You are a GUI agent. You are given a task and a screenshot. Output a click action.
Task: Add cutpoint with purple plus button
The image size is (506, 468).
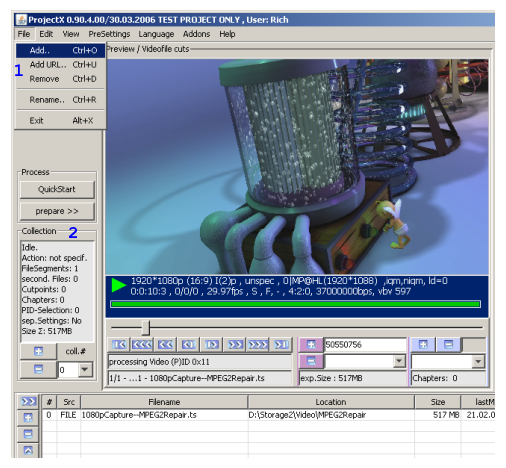[x=311, y=345]
